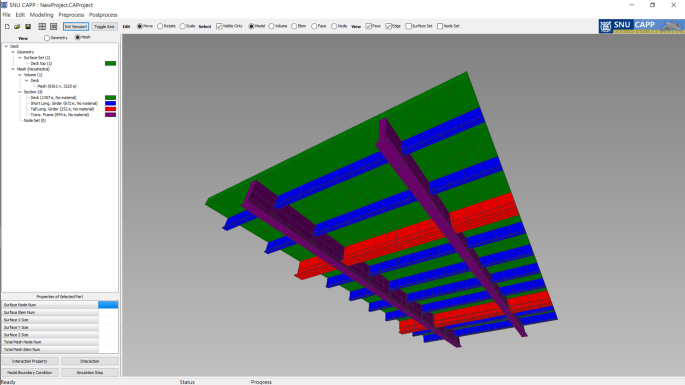Open Nodal Boundary Condition

30,373
